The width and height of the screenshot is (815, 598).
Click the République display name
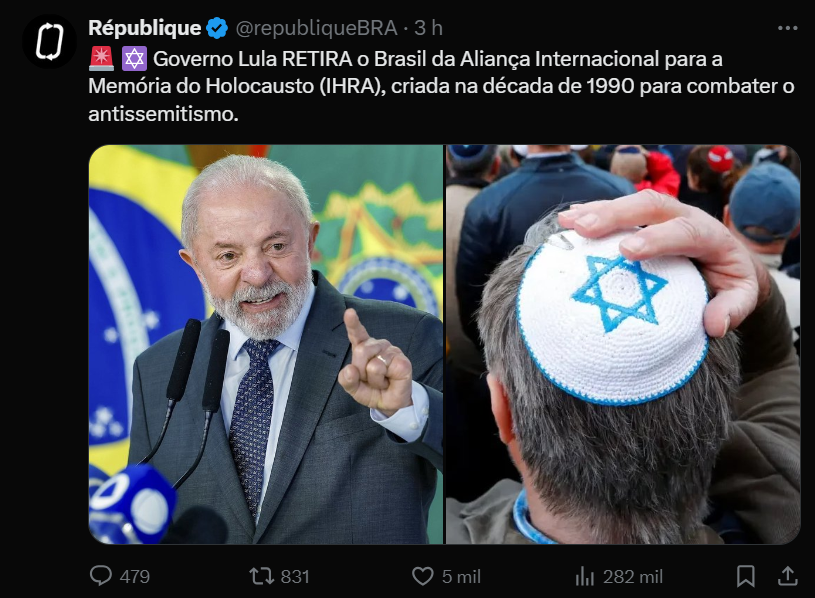point(144,28)
